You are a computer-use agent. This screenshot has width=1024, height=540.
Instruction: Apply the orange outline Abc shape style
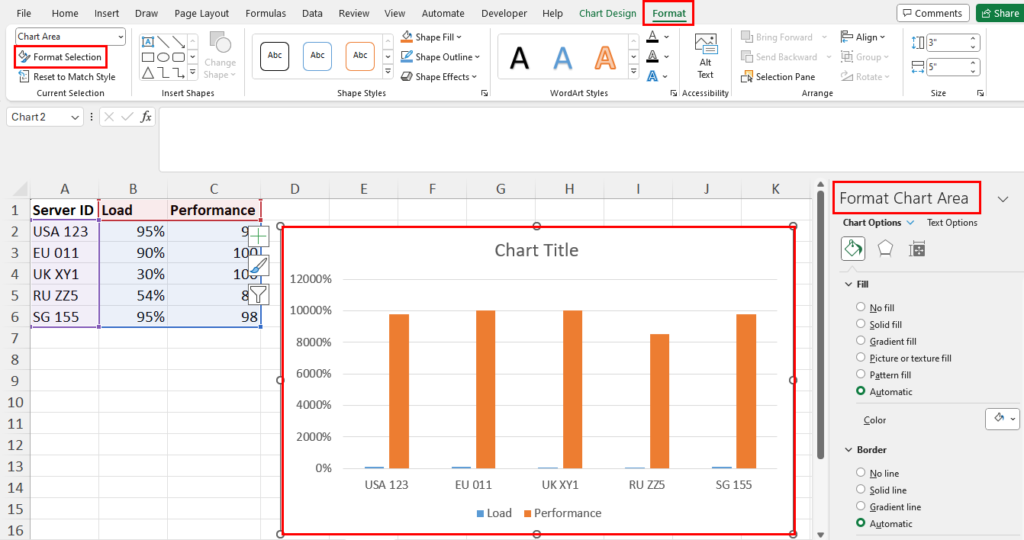point(360,56)
